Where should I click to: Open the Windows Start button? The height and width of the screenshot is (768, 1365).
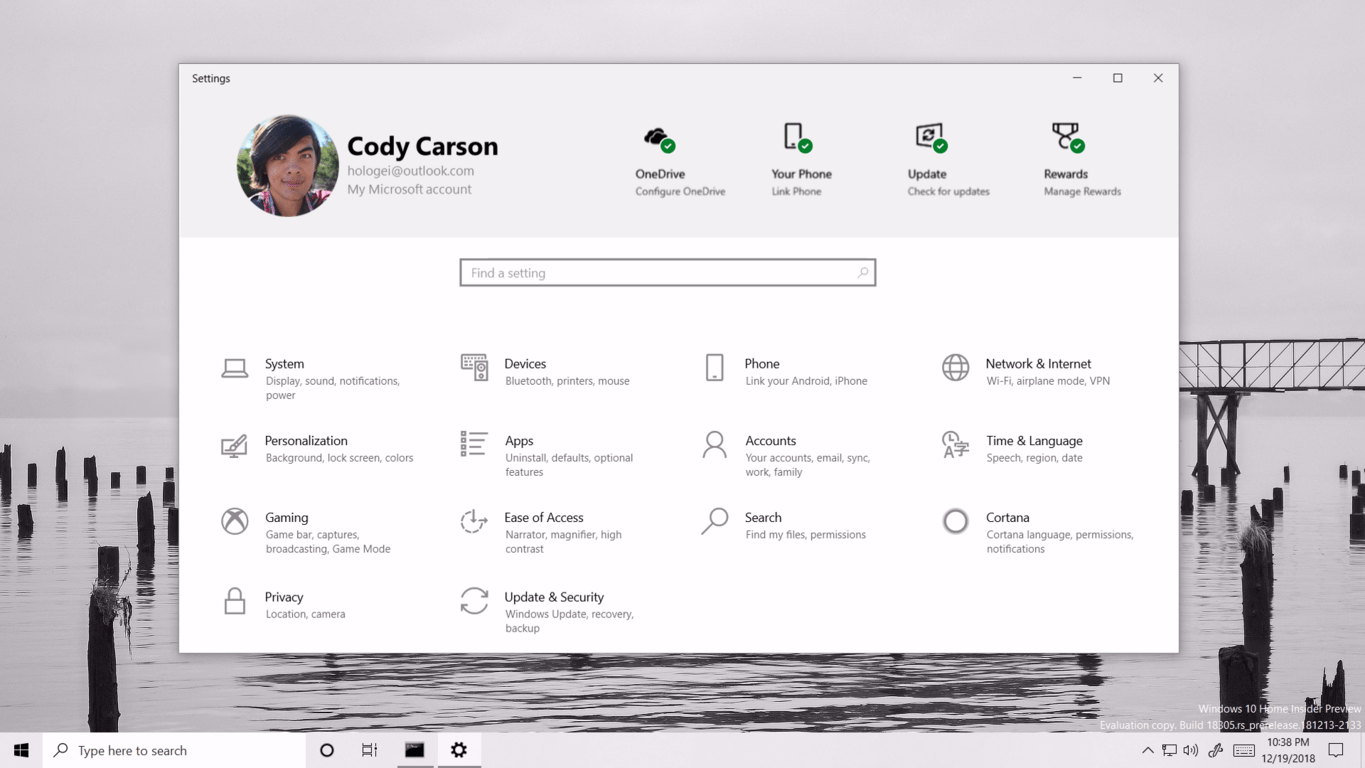(21, 750)
